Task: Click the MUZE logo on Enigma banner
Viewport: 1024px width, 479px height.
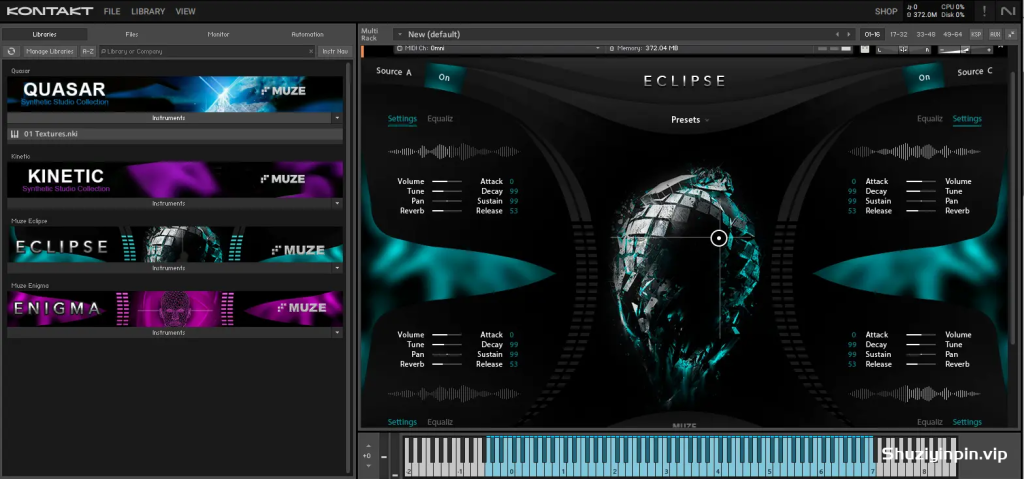Action: (x=302, y=307)
